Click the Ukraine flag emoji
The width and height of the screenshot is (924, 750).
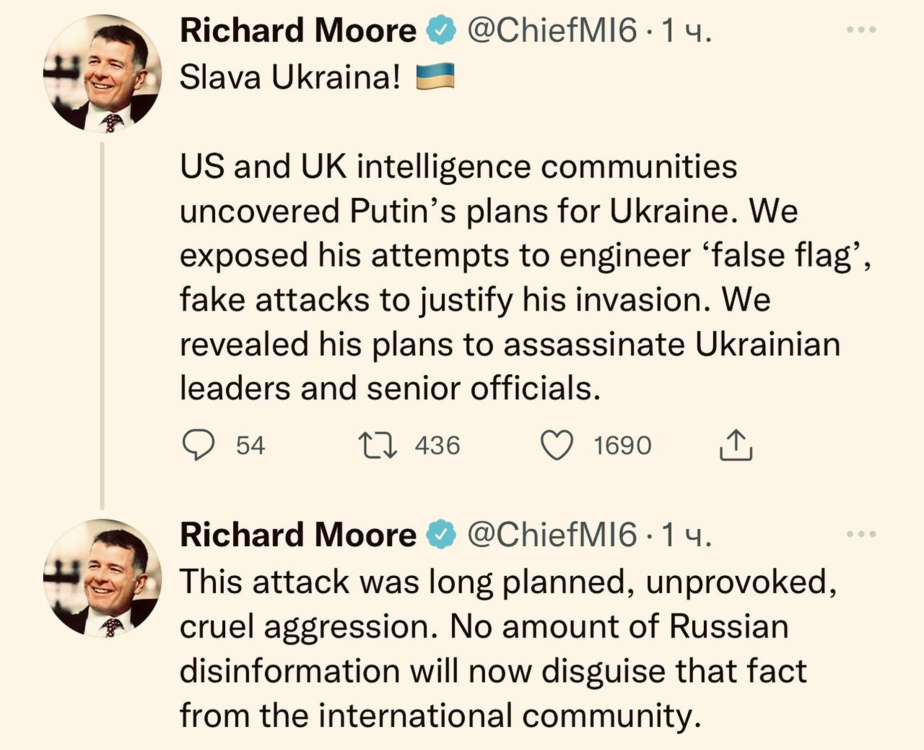click(434, 78)
